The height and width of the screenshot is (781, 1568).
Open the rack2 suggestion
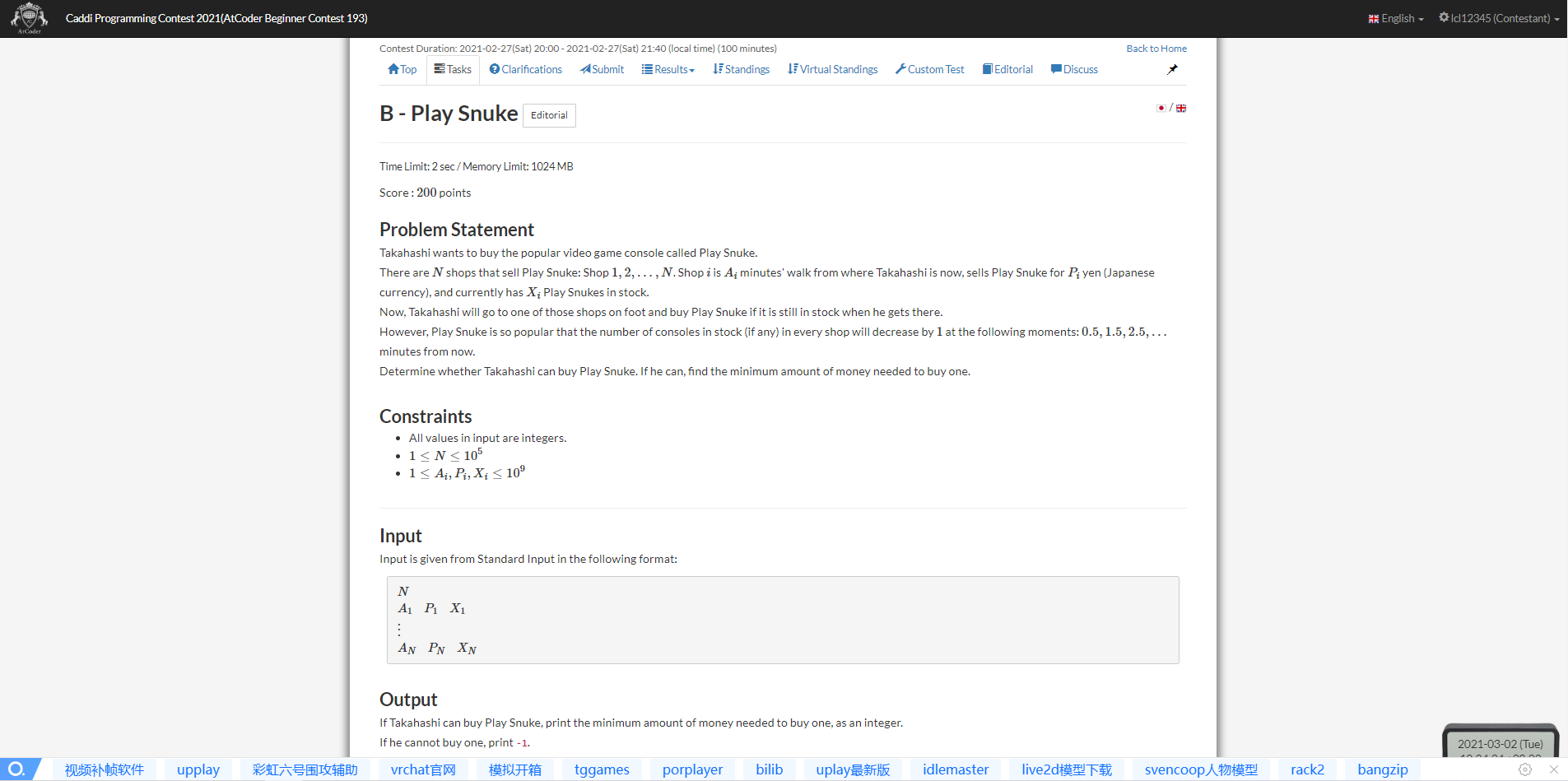pyautogui.click(x=1307, y=769)
